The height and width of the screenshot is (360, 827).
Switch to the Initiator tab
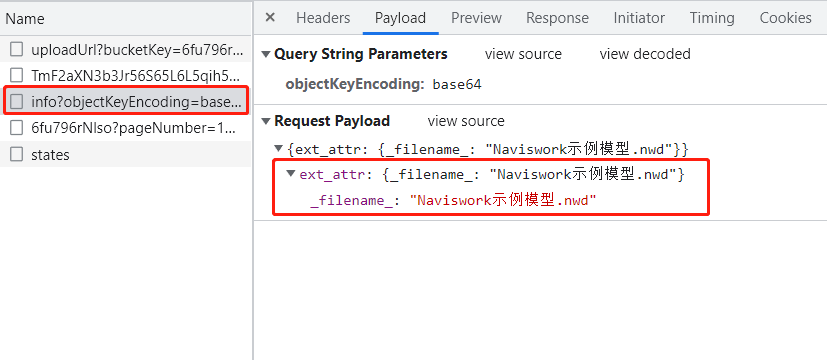pyautogui.click(x=639, y=18)
